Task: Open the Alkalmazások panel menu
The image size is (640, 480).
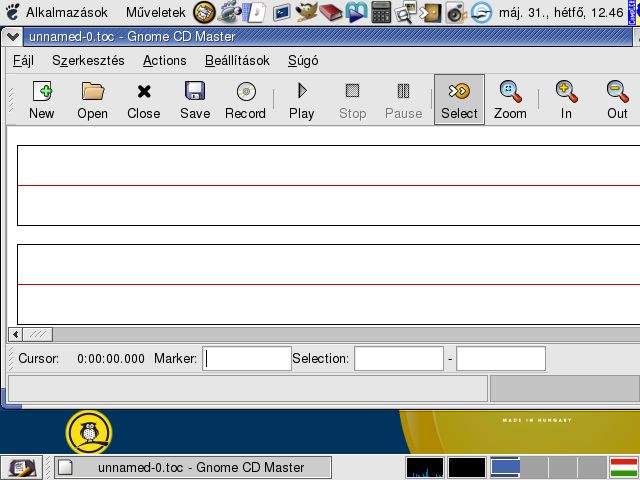Action: [x=57, y=12]
